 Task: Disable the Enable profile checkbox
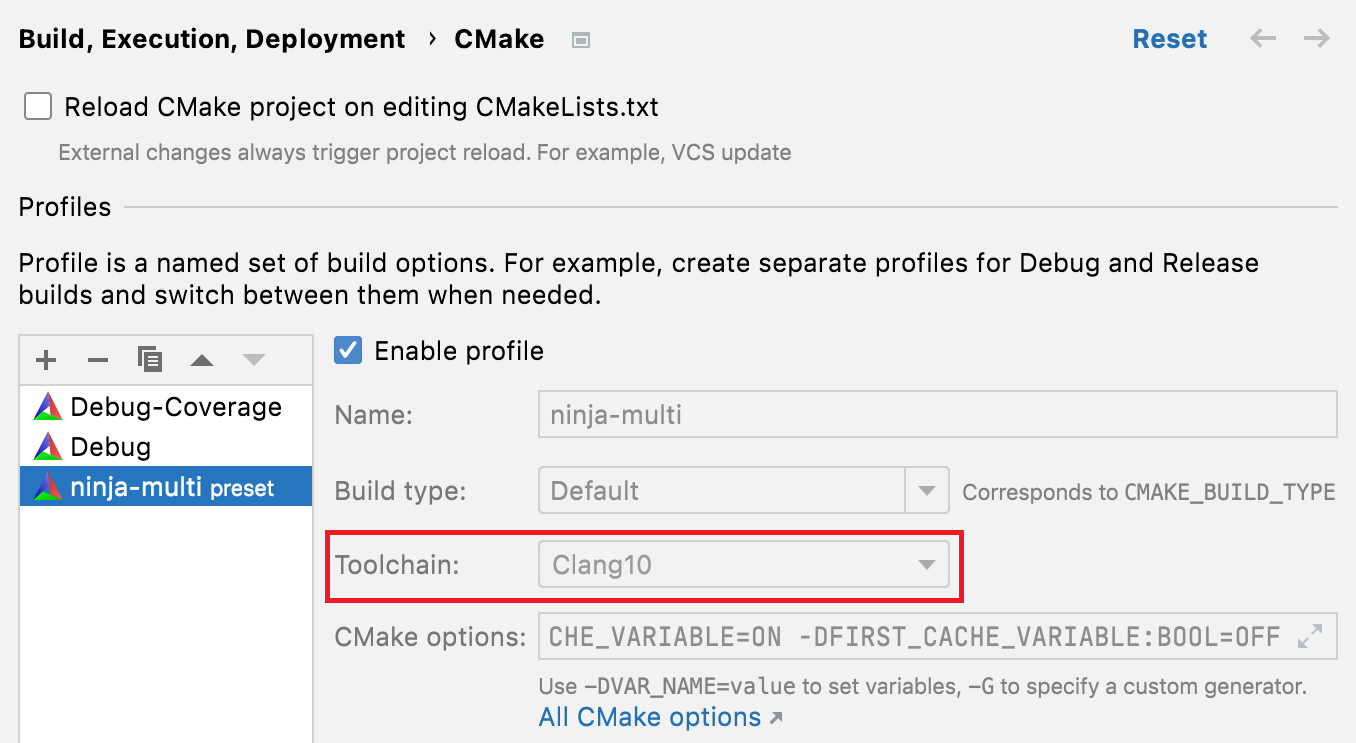[347, 351]
